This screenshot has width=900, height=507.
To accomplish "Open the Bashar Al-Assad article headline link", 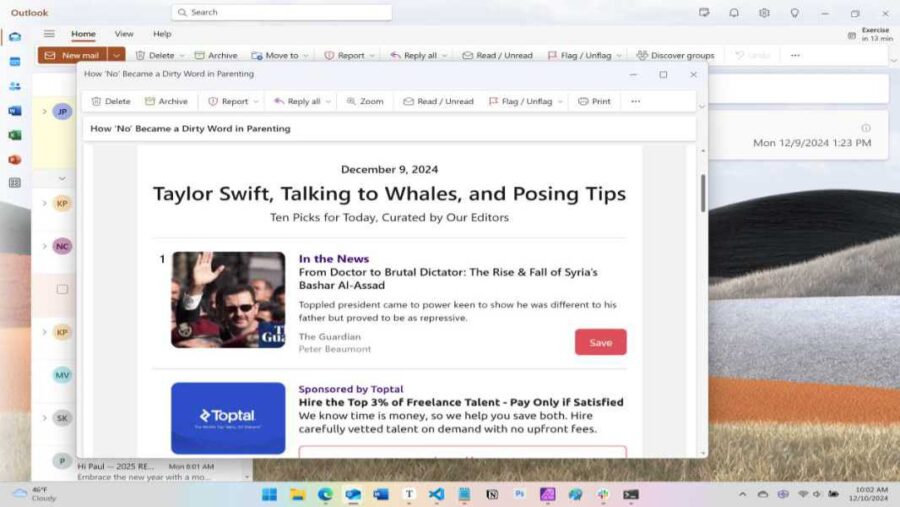I will coord(448,278).
